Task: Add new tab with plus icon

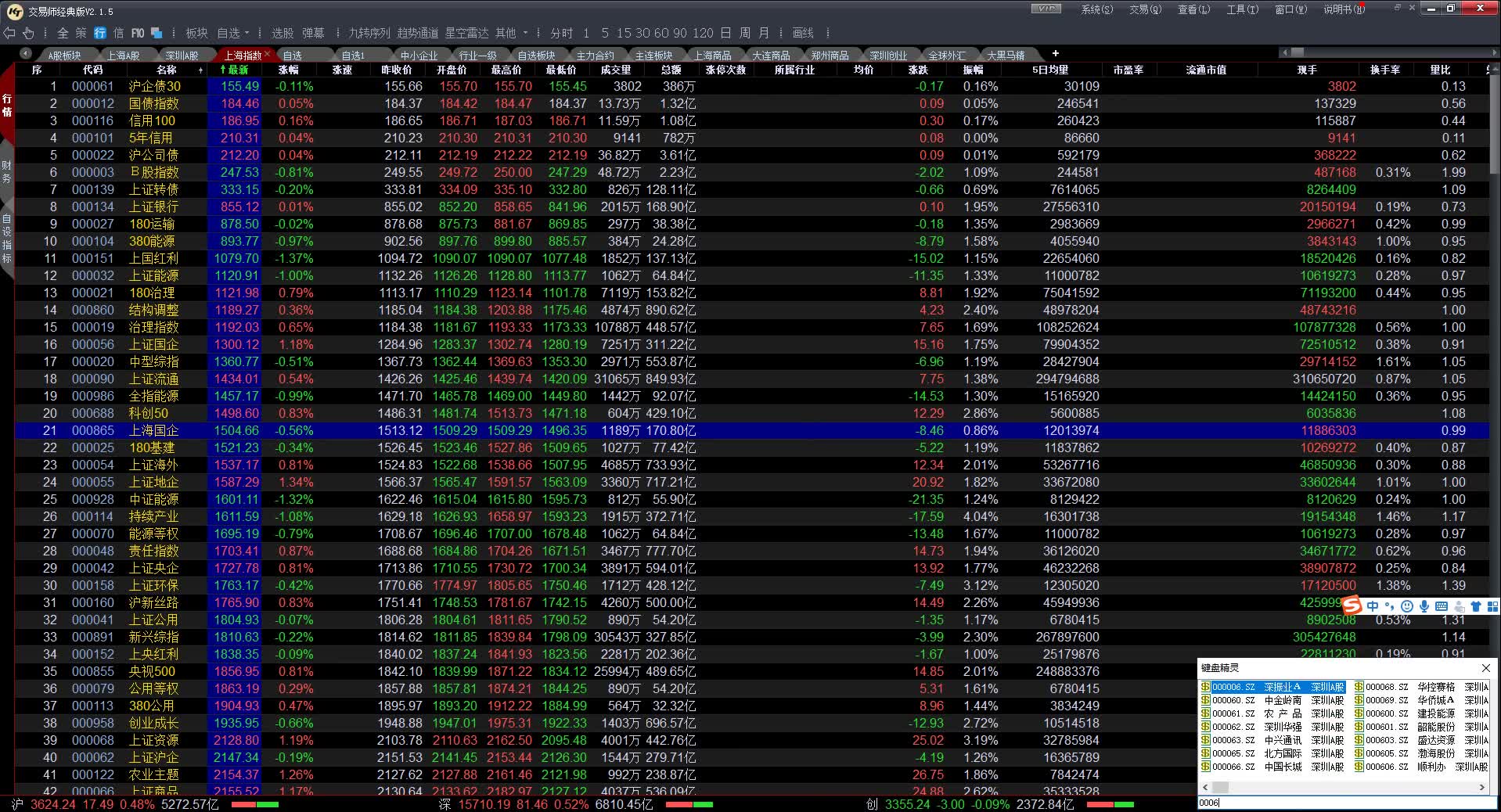Action: (x=1055, y=53)
